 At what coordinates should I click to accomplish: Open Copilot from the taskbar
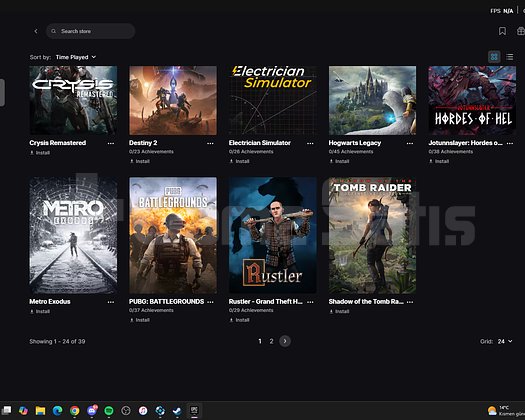pos(23,411)
